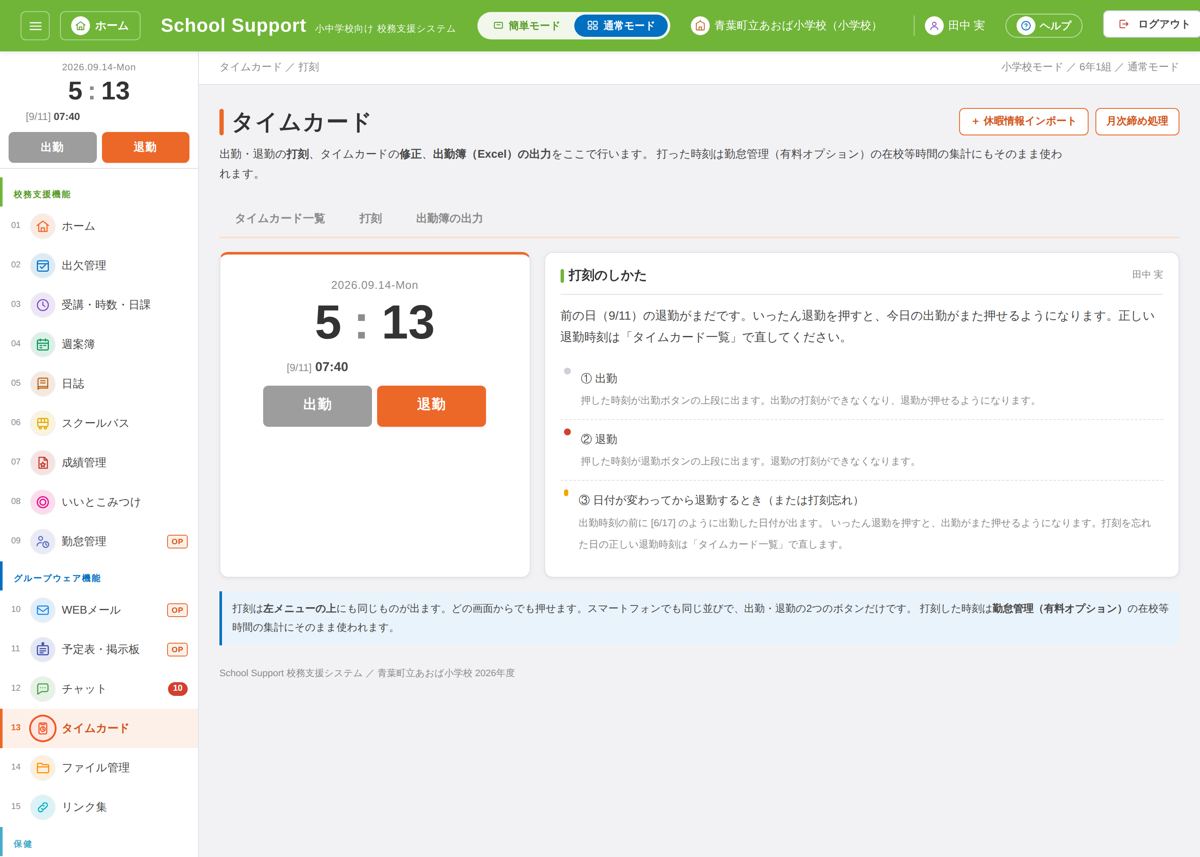Open WEBメール envelope icon
Screen dimensions: 1200x857
(43, 610)
